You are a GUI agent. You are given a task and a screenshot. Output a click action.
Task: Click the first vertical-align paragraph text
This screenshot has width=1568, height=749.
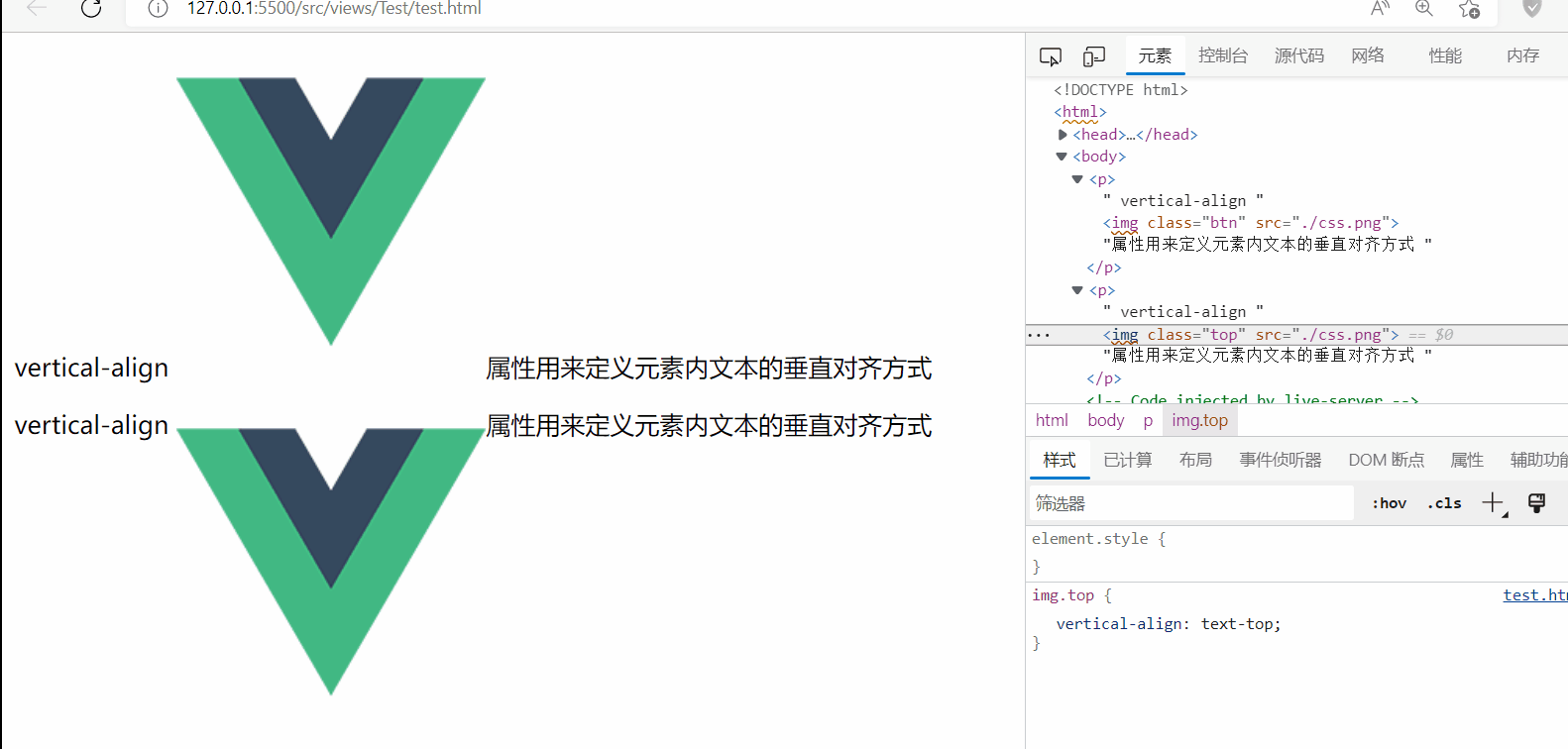91,368
